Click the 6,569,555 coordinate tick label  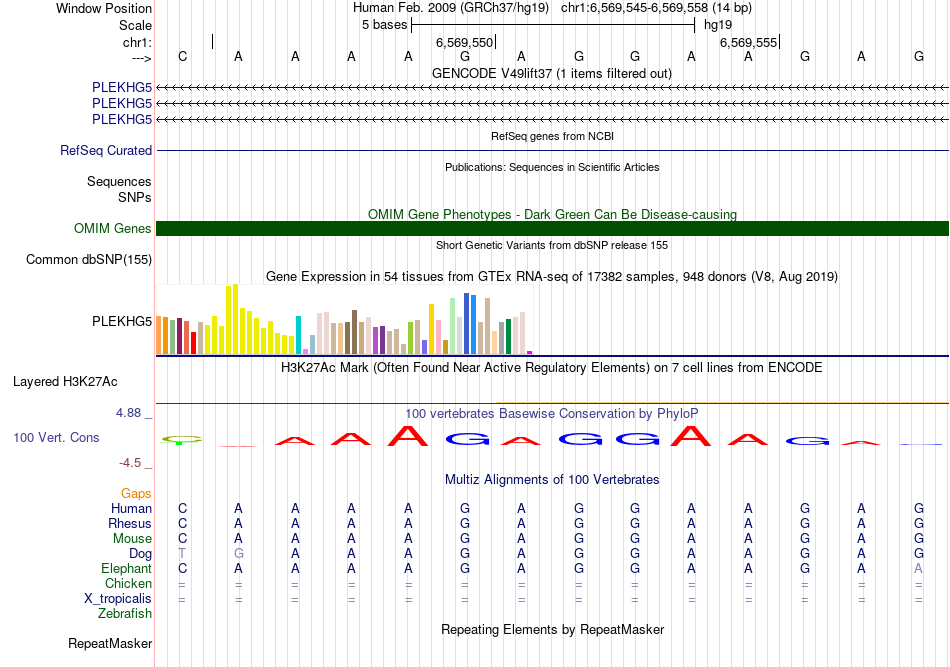point(748,42)
